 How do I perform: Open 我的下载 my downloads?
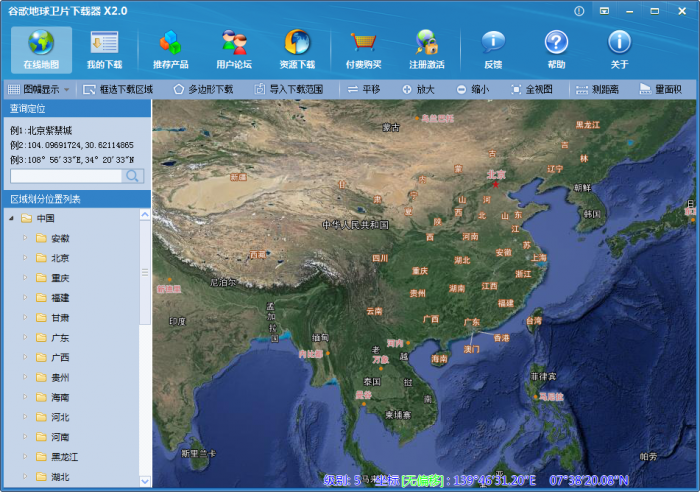tap(104, 50)
